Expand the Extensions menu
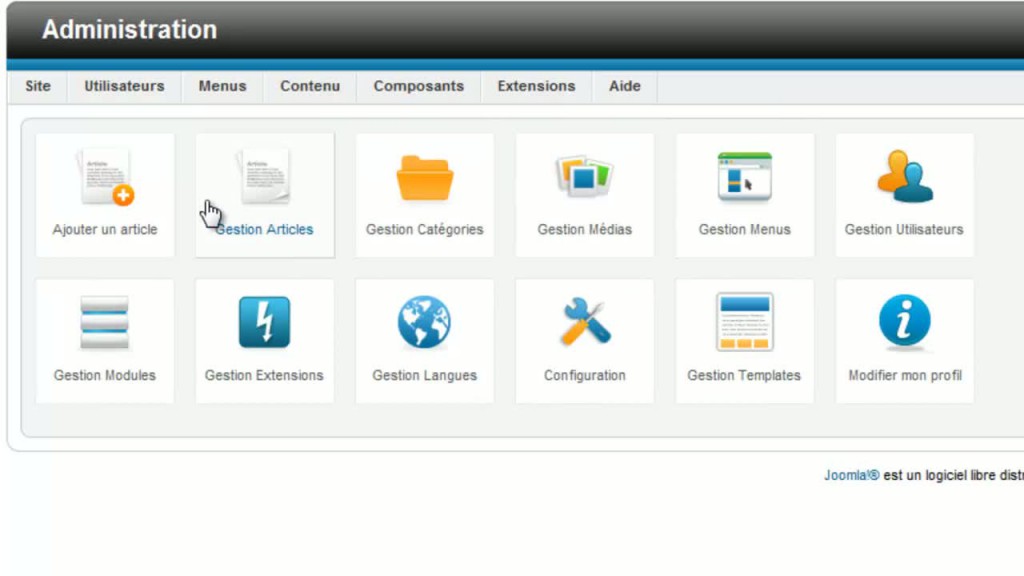The image size is (1024, 576). pyautogui.click(x=536, y=86)
